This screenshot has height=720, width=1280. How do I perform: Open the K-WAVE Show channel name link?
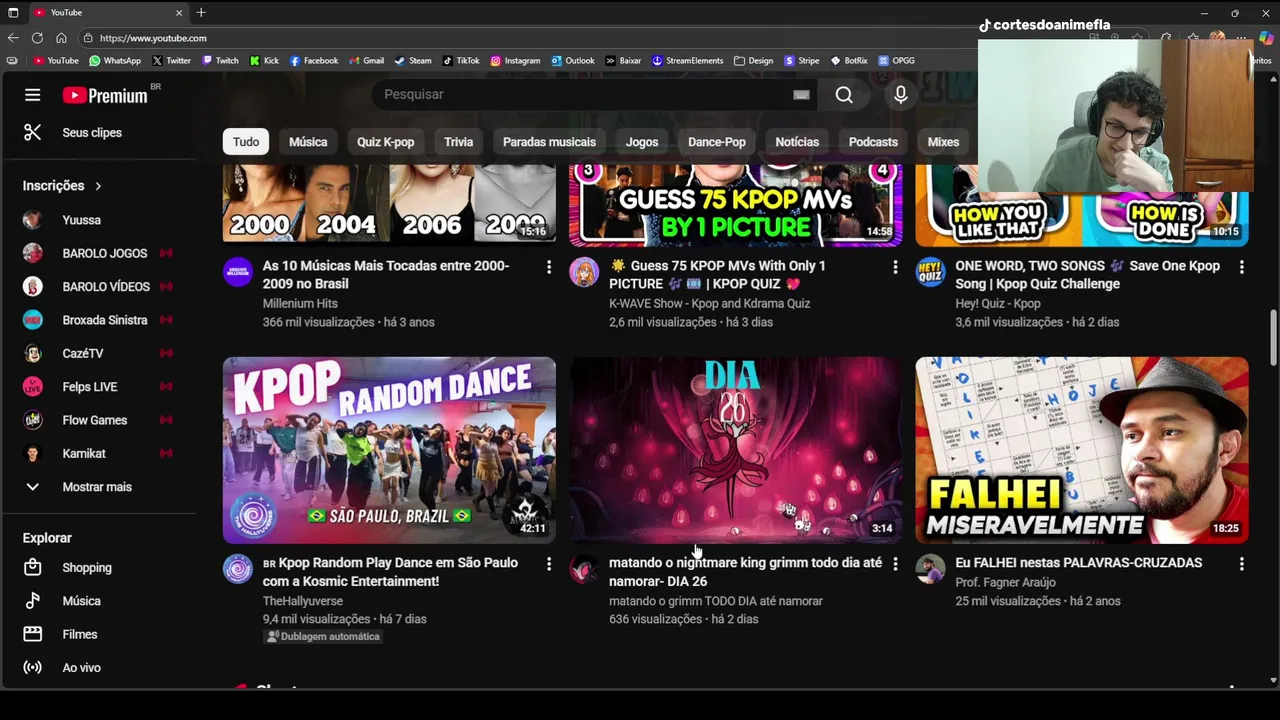point(709,304)
